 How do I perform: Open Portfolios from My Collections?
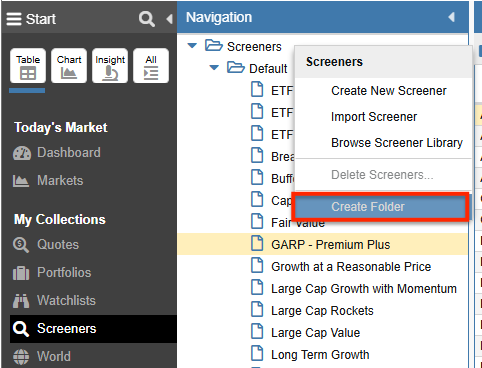tap(52, 273)
